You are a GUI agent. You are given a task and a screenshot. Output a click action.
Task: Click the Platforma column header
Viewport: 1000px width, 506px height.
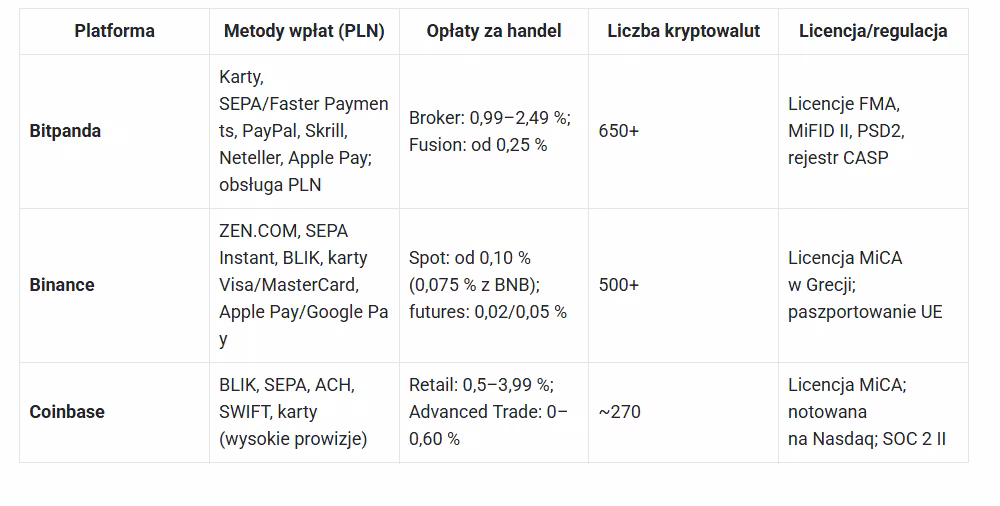[x=114, y=31]
